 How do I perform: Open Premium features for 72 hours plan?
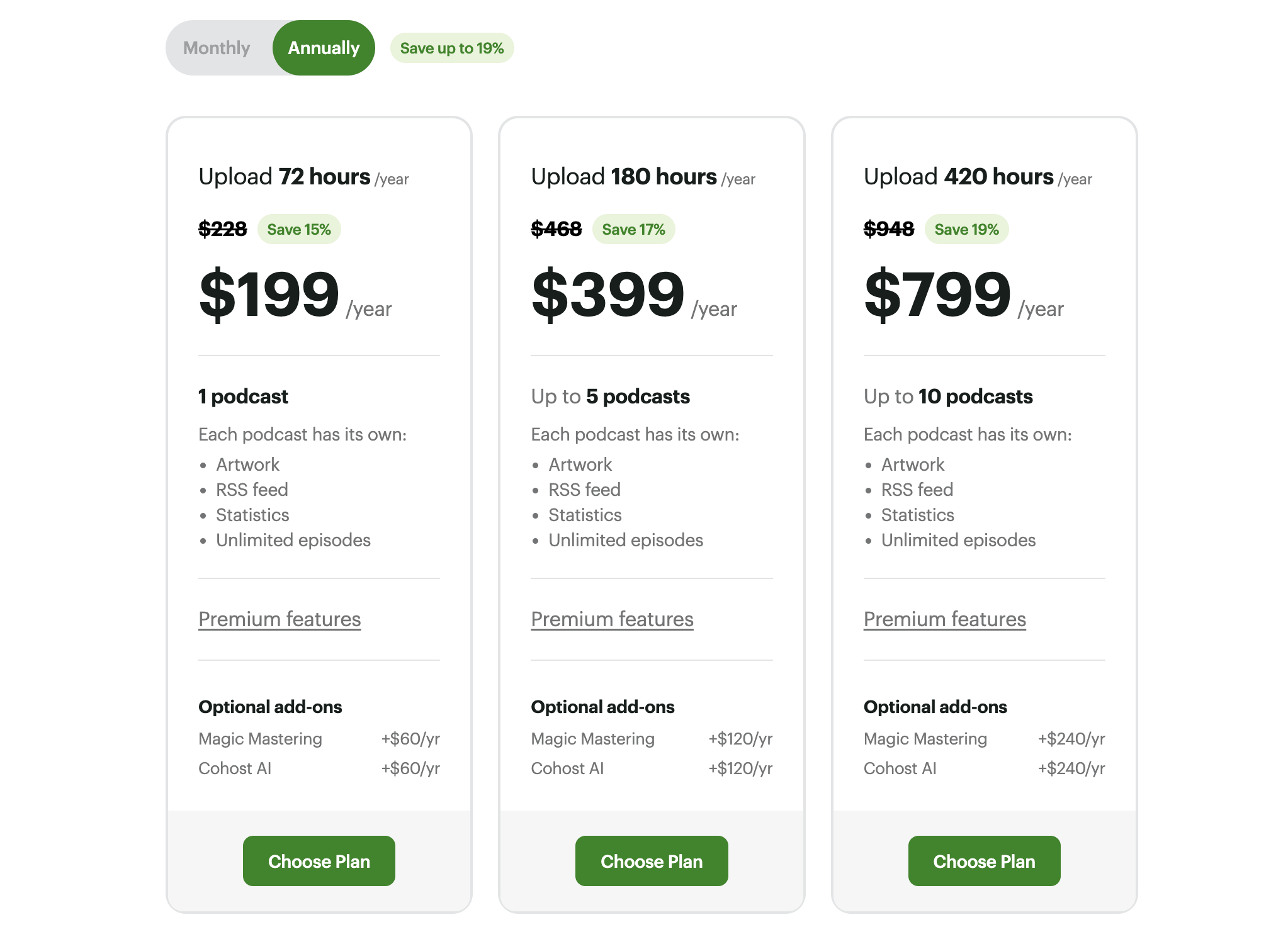coord(280,619)
